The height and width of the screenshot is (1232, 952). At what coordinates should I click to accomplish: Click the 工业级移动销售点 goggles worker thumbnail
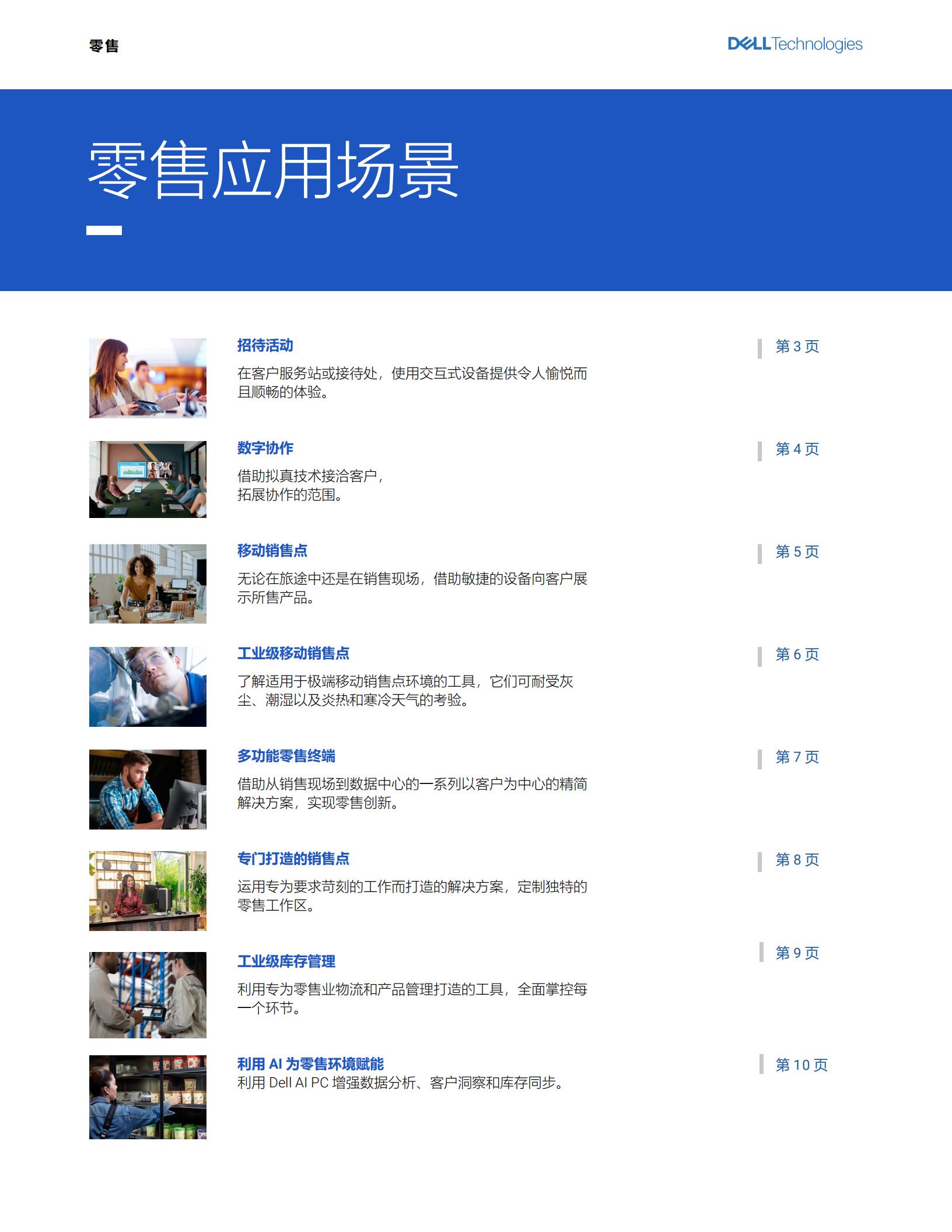pyautogui.click(x=148, y=687)
